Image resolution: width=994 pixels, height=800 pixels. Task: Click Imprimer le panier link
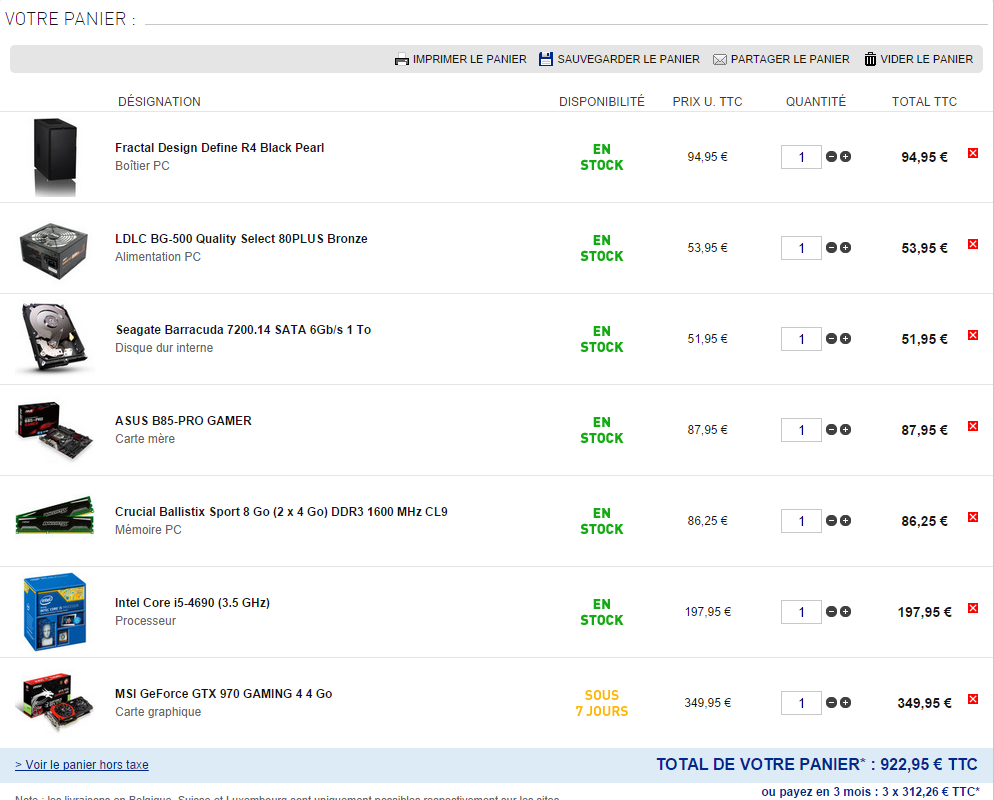coord(470,59)
